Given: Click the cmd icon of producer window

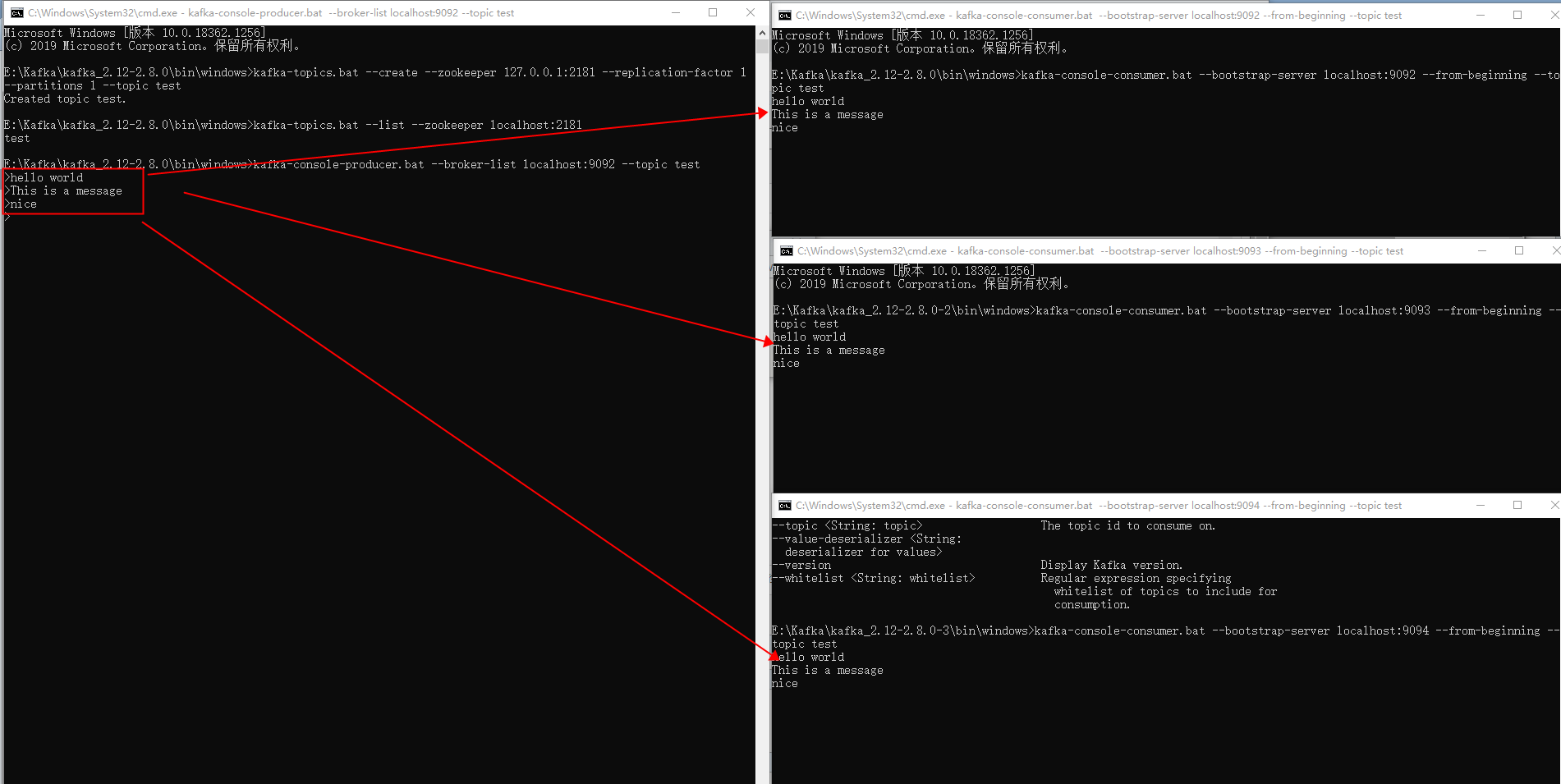Looking at the screenshot, I should coord(16,12).
